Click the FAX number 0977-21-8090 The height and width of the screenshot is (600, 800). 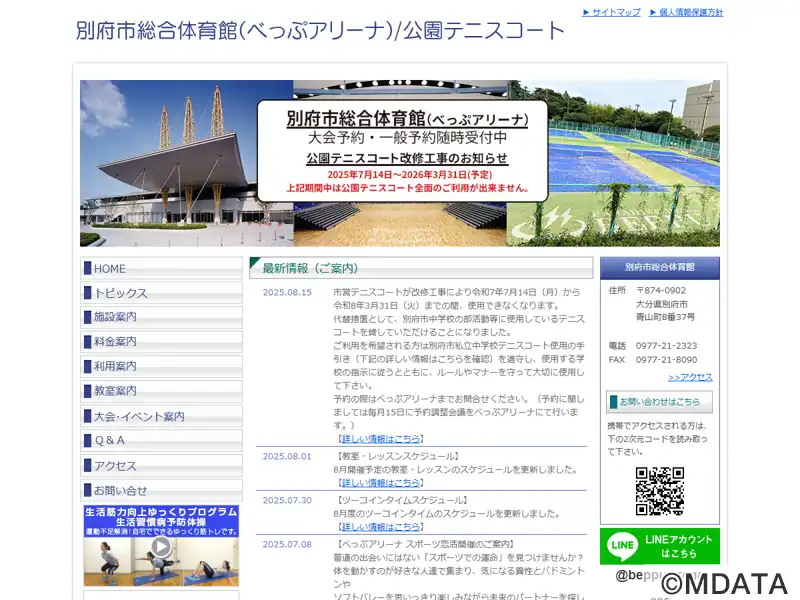click(666, 360)
